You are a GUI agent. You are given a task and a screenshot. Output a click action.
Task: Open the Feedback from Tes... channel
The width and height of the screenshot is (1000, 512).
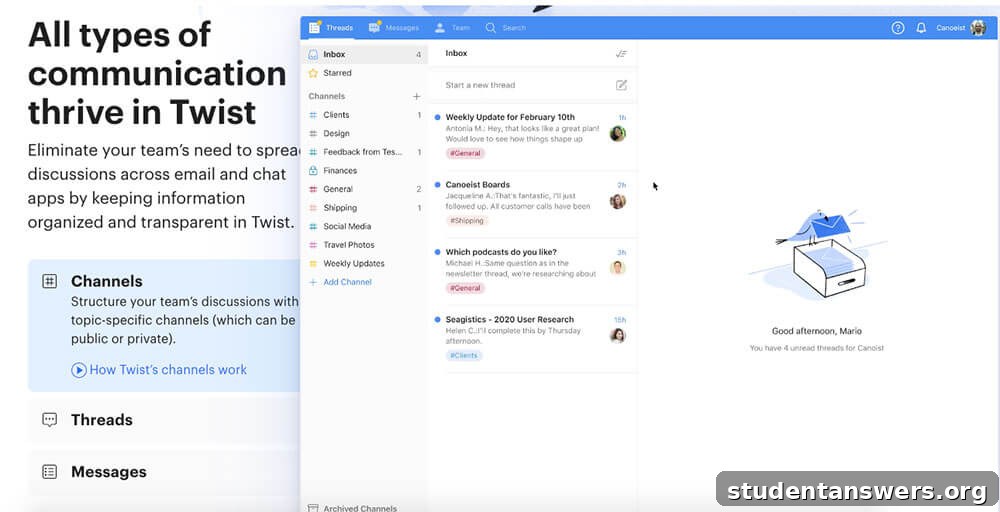(x=364, y=152)
